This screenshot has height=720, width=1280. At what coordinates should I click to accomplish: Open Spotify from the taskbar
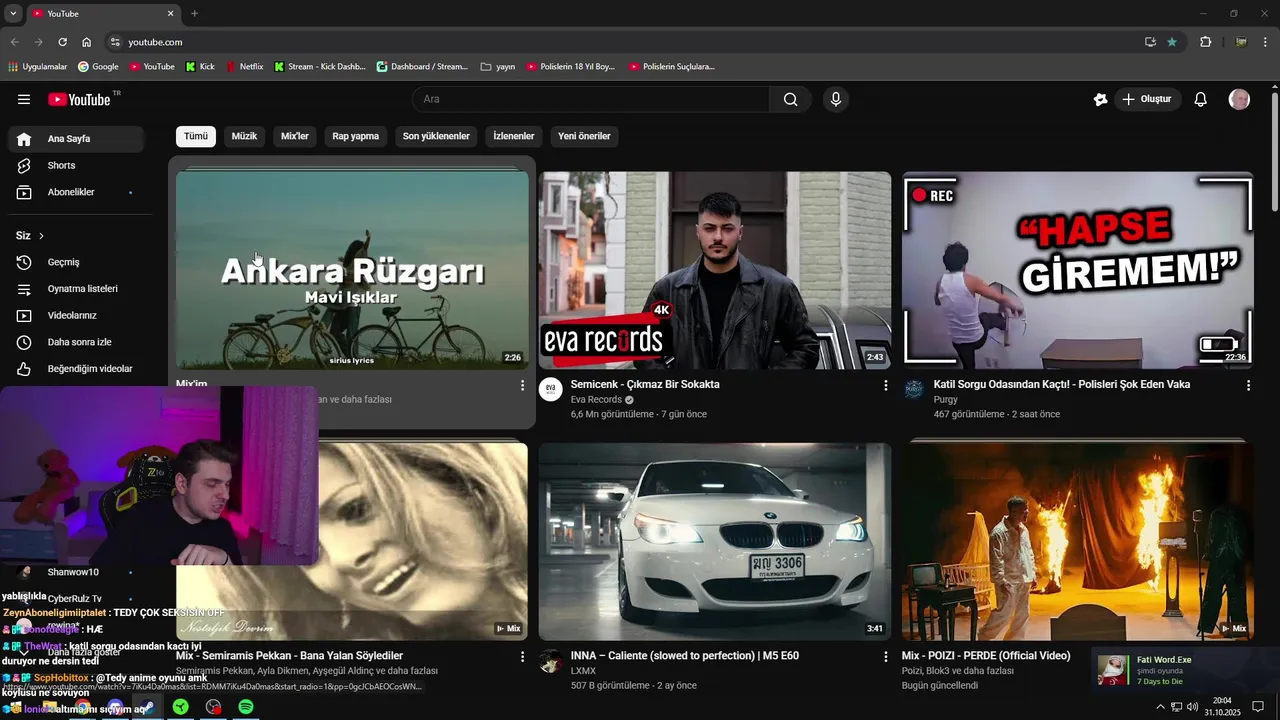tap(246, 707)
